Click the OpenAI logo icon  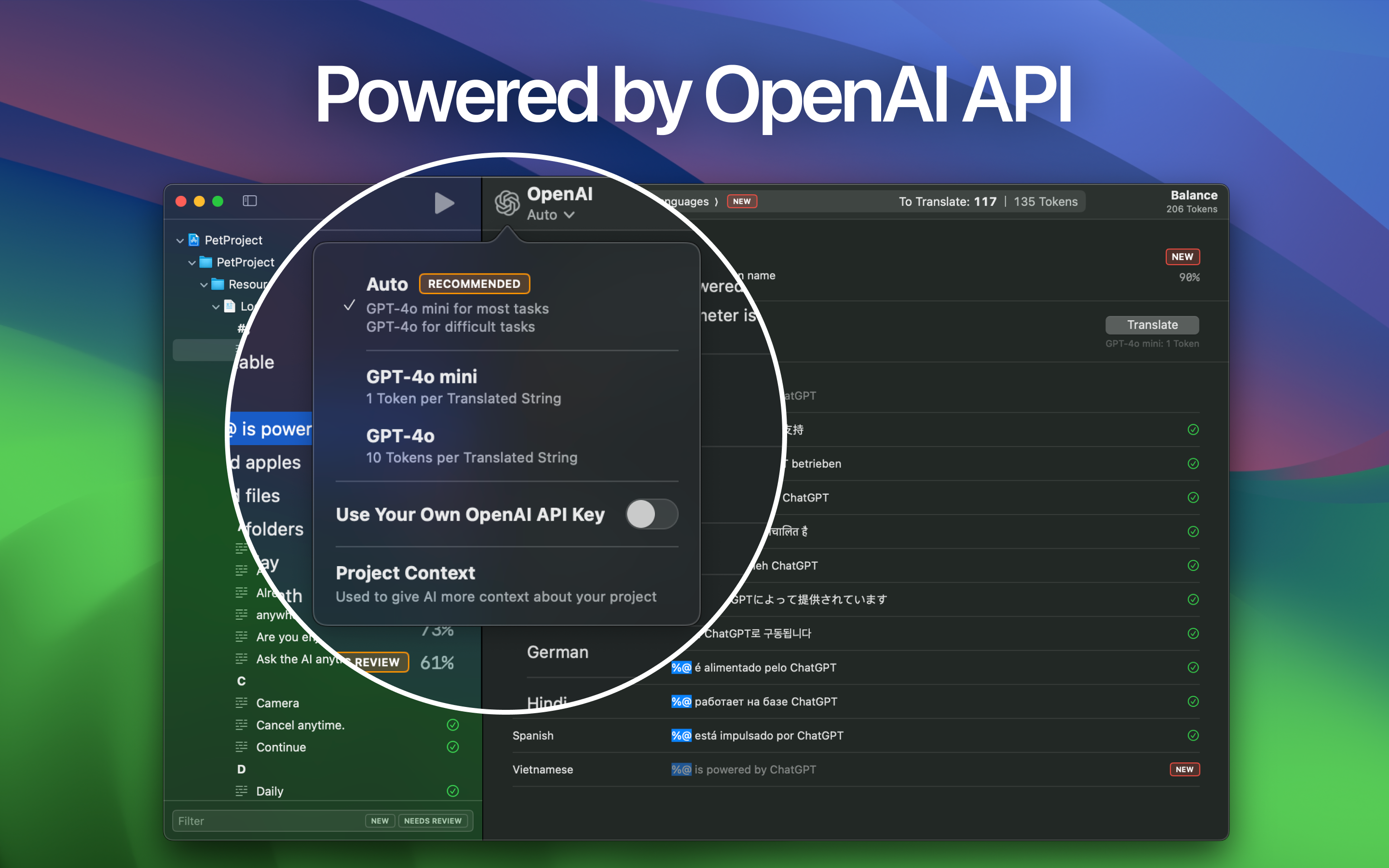pyautogui.click(x=507, y=203)
